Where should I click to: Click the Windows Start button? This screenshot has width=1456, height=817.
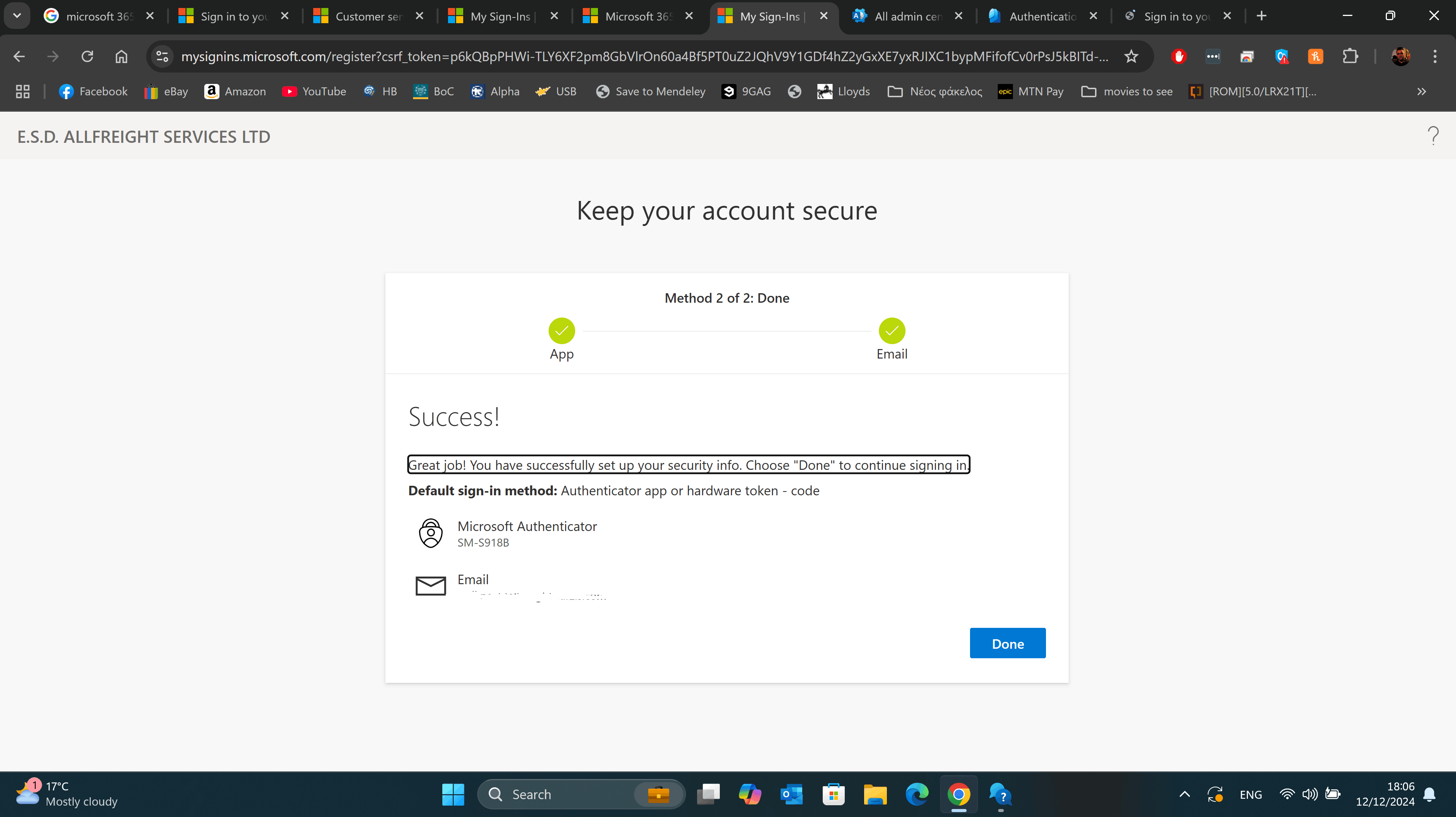453,794
